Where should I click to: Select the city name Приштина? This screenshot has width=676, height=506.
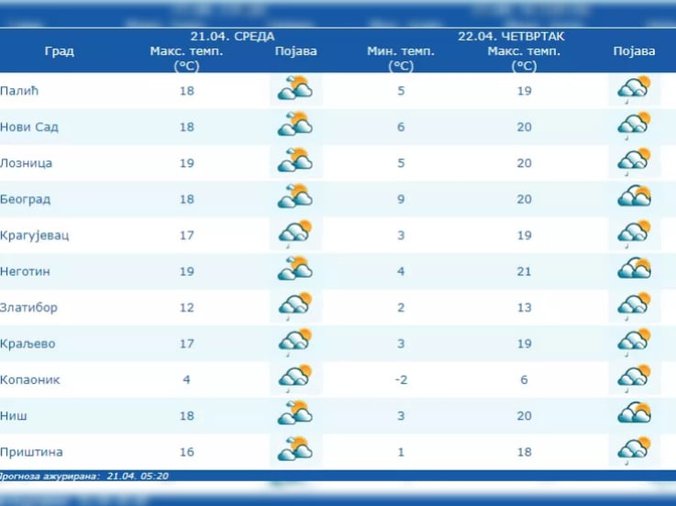(31, 452)
